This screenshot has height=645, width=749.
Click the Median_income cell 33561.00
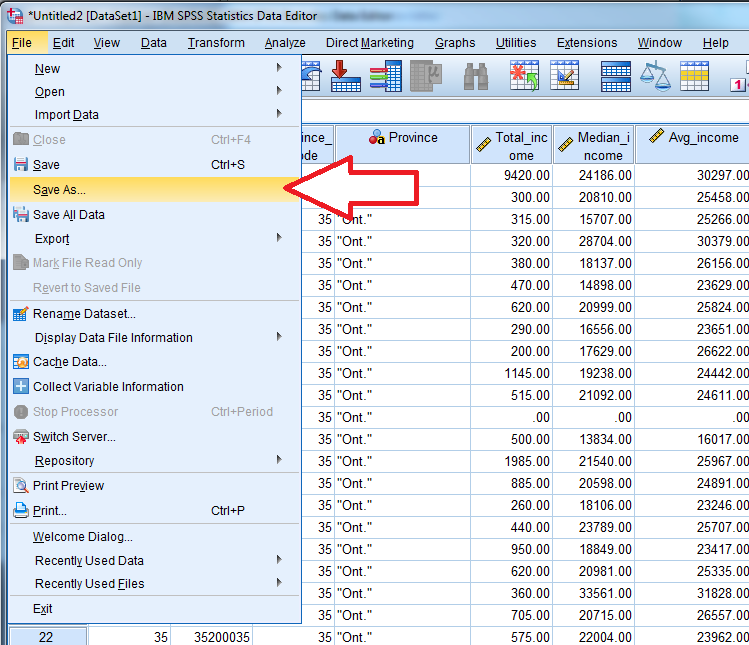594,593
